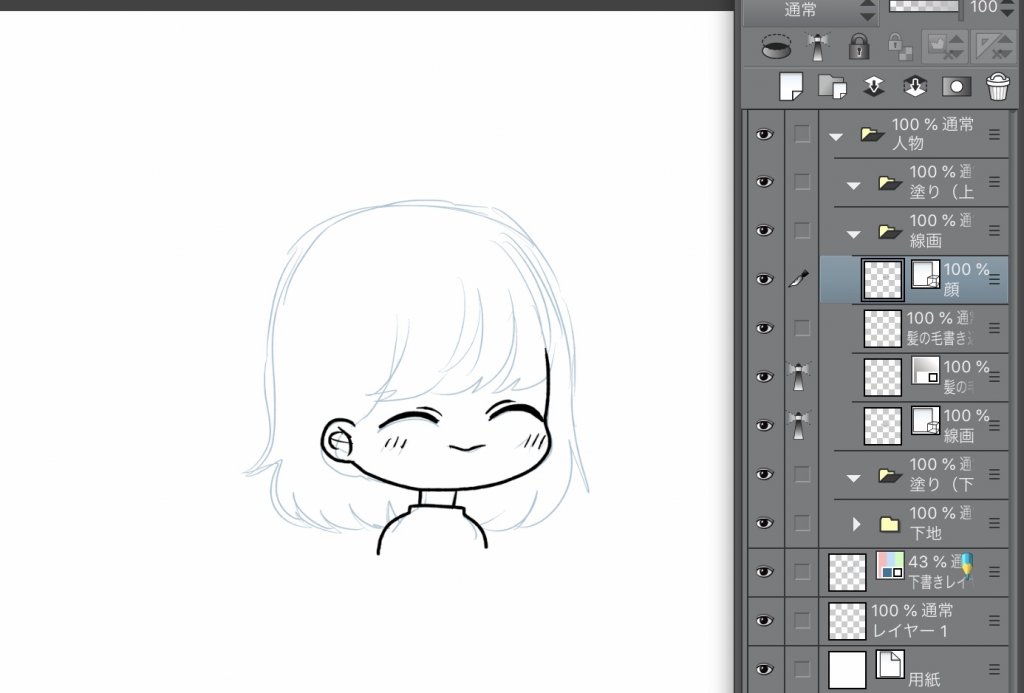This screenshot has width=1024, height=693.
Task: Collapse the 人物 layer folder
Action: [836, 135]
